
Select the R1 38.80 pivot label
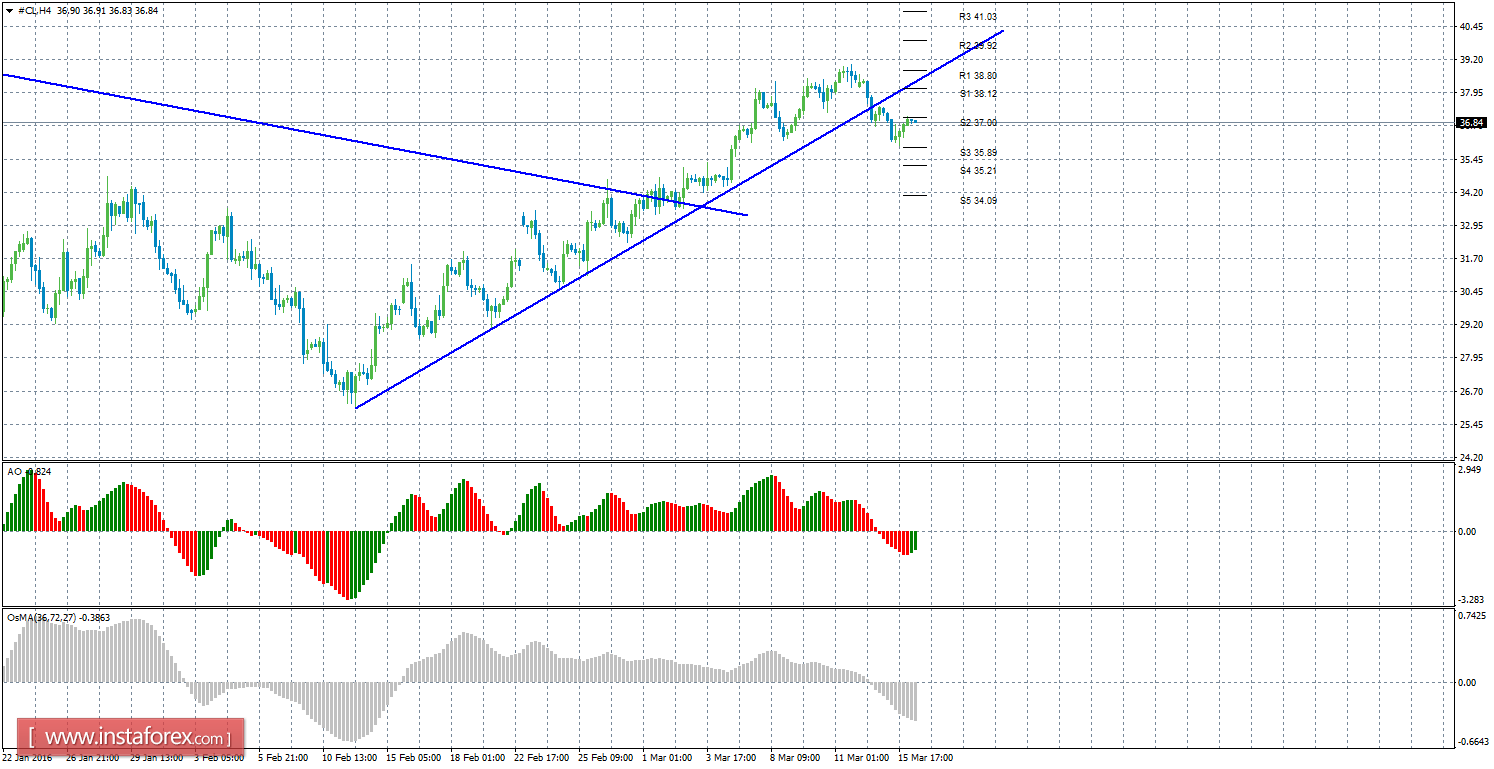tap(978, 76)
